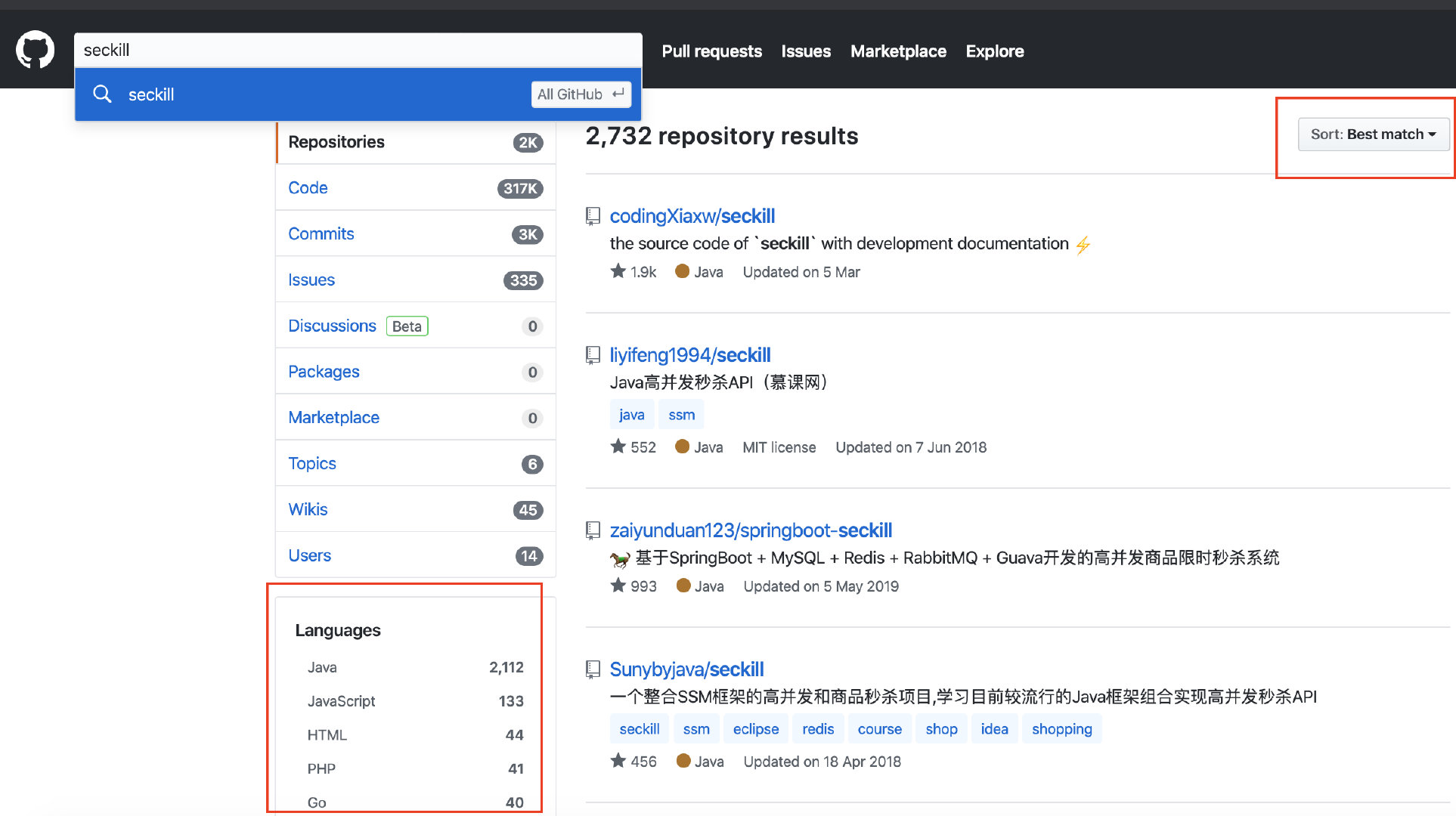Click the 552 stargazers count
The image size is (1456, 816).
643,447
